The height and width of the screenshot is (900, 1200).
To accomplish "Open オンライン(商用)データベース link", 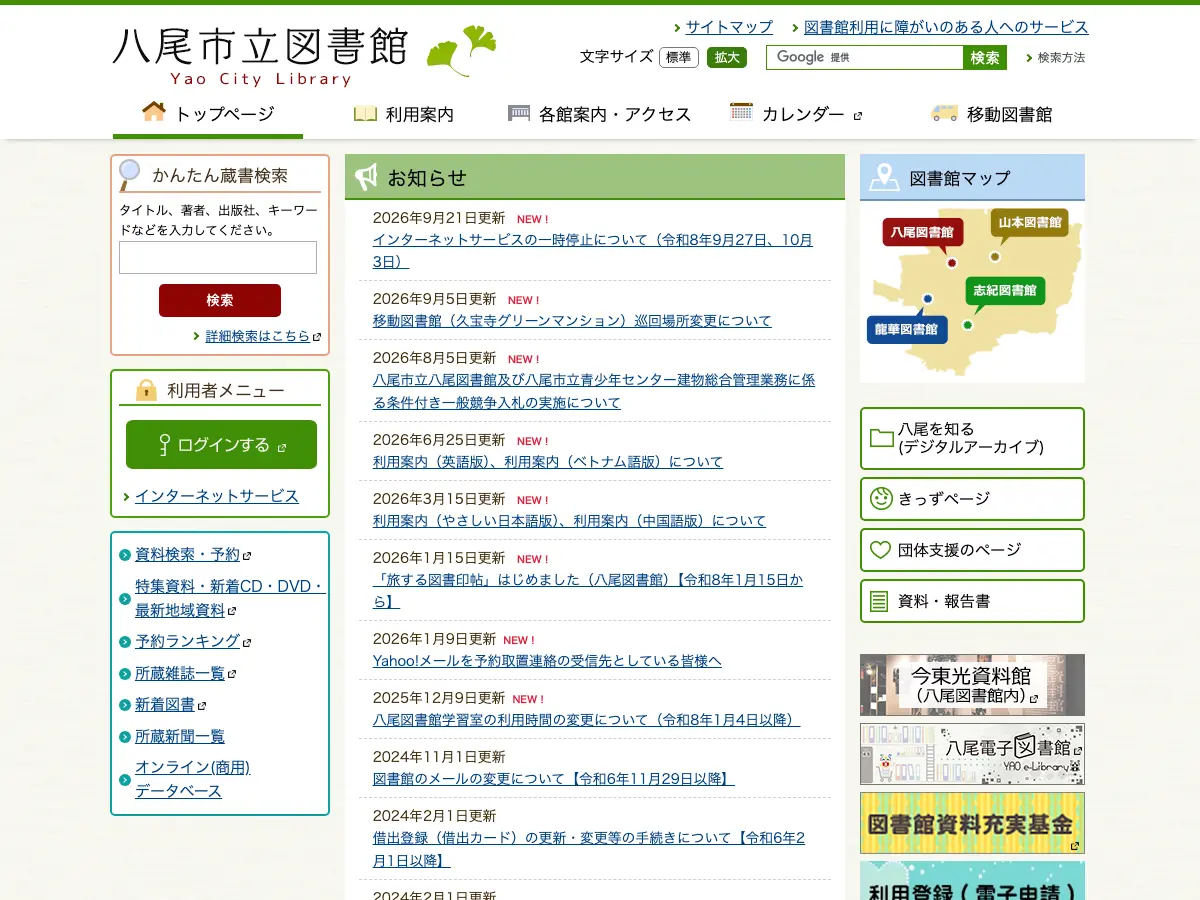I will (x=192, y=779).
